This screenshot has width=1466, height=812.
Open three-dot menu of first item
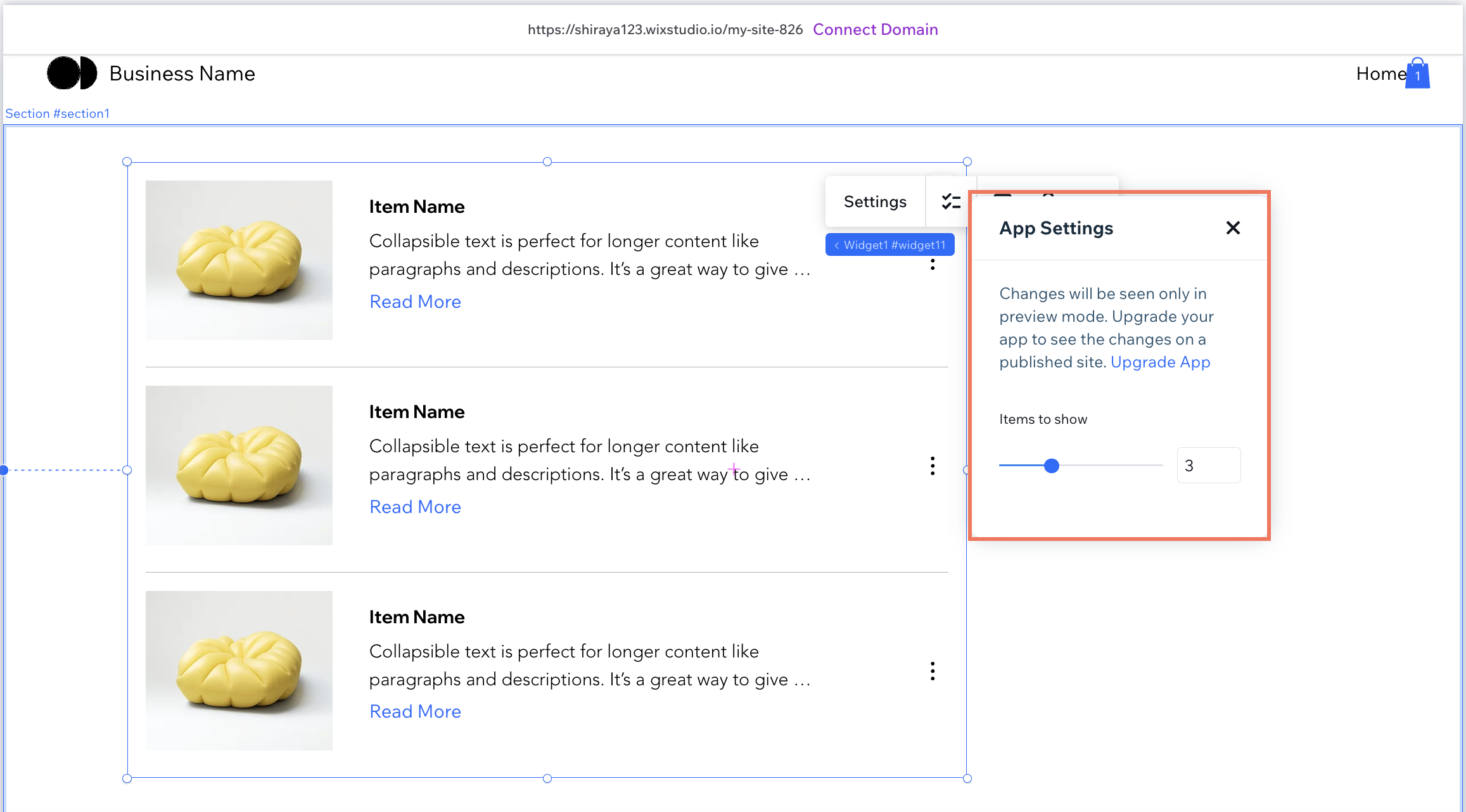tap(933, 264)
